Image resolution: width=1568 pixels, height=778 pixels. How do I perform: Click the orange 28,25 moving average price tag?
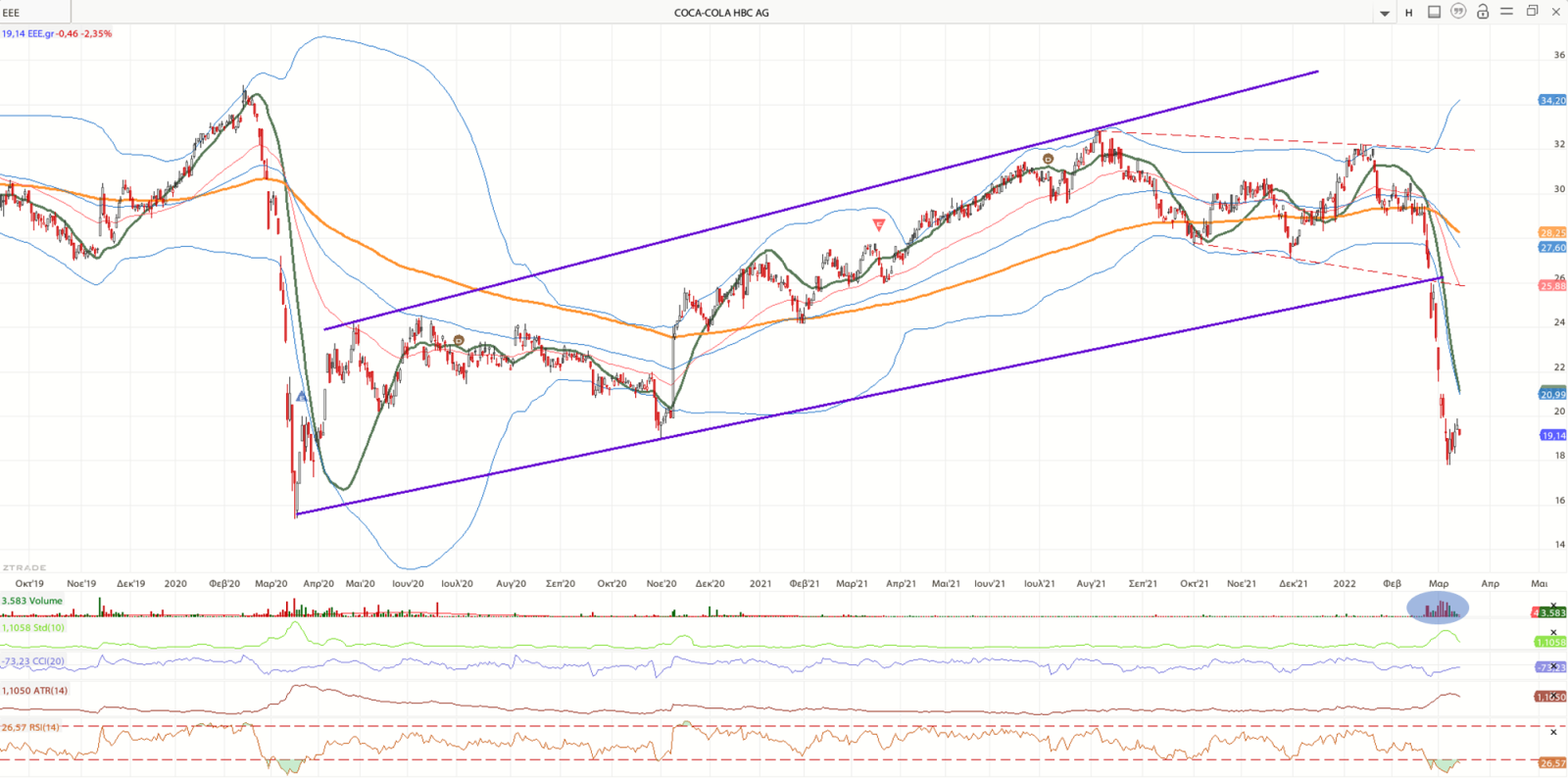1552,233
